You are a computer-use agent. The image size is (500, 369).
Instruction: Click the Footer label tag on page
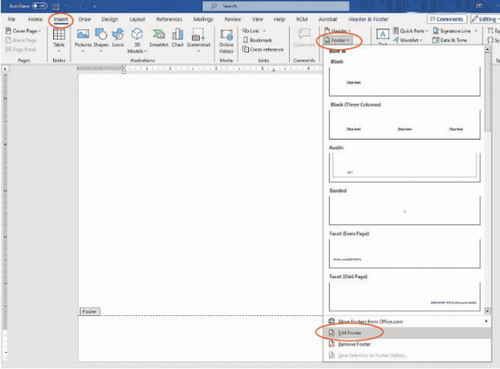click(89, 311)
